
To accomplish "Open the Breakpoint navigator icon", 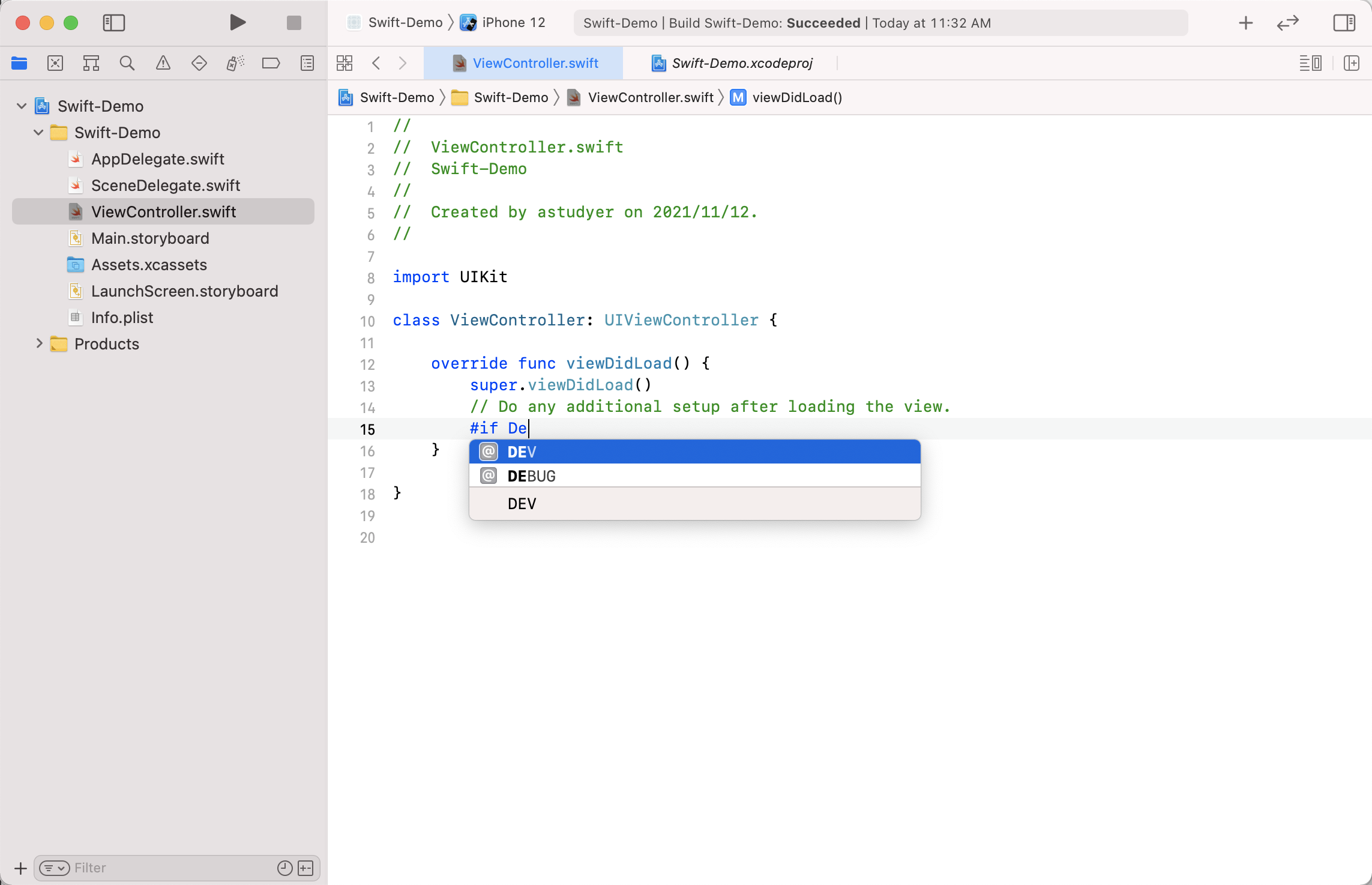I will pos(271,63).
